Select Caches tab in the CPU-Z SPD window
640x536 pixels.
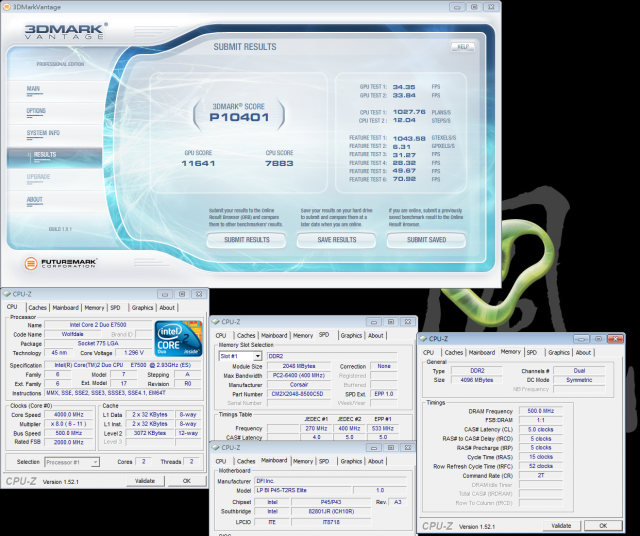(246, 335)
